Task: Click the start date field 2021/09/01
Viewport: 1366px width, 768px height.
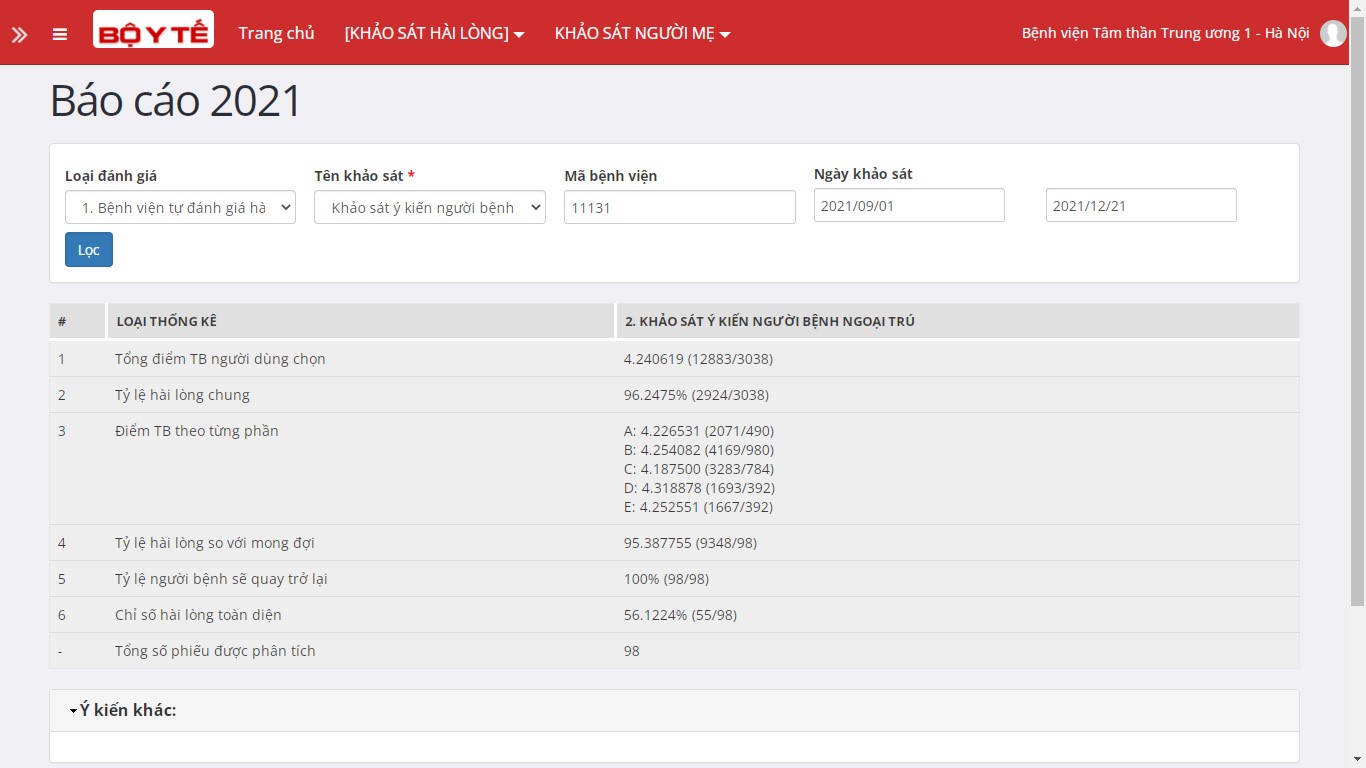Action: pos(908,205)
